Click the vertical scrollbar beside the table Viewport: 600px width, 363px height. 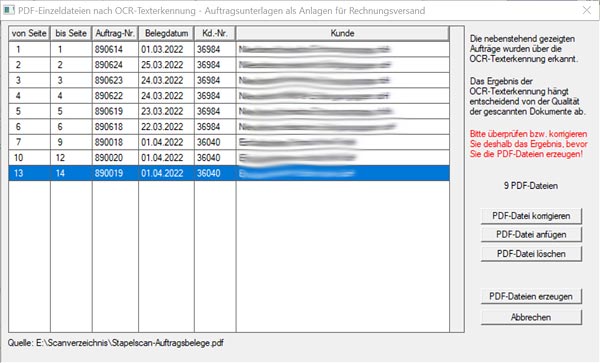[457, 179]
